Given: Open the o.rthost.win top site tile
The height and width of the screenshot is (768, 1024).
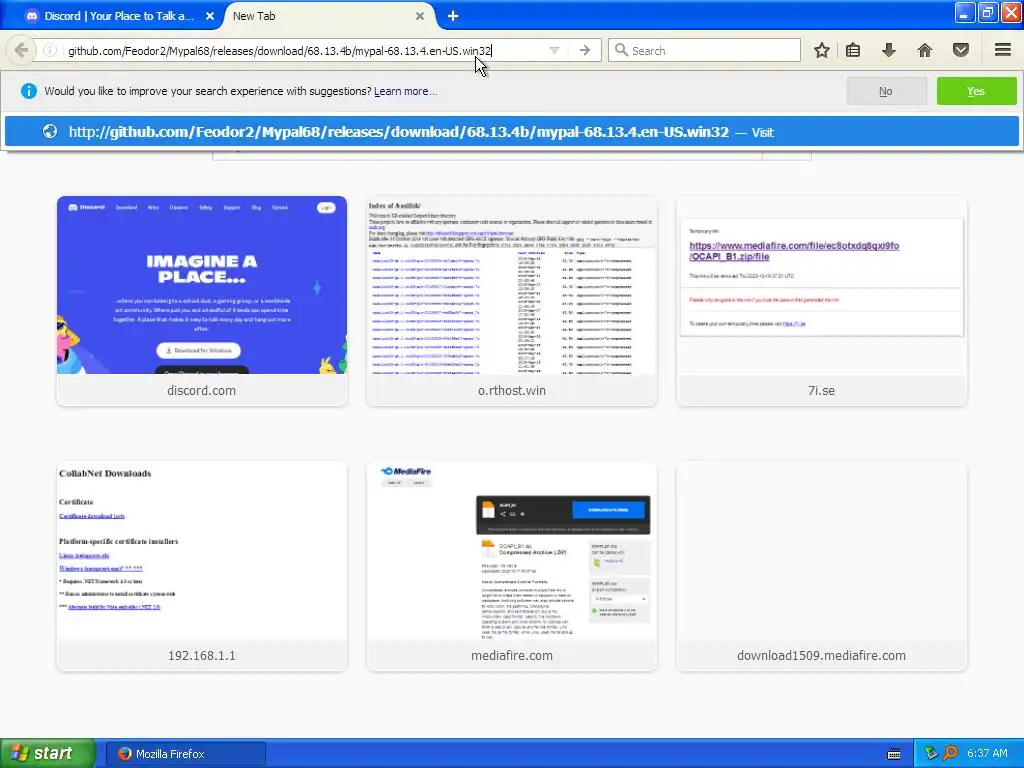Looking at the screenshot, I should click(x=512, y=301).
